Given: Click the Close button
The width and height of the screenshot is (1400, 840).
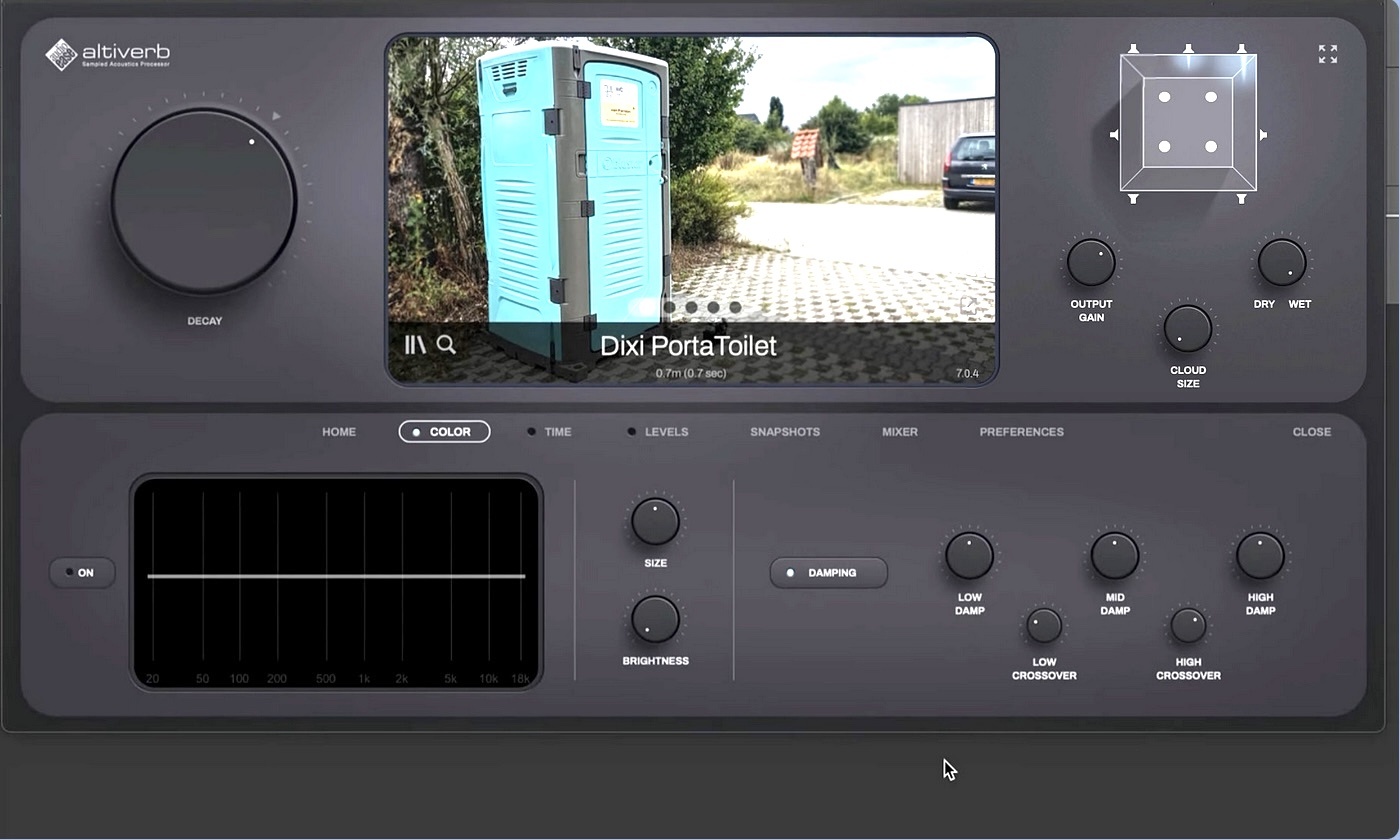Looking at the screenshot, I should point(1311,432).
